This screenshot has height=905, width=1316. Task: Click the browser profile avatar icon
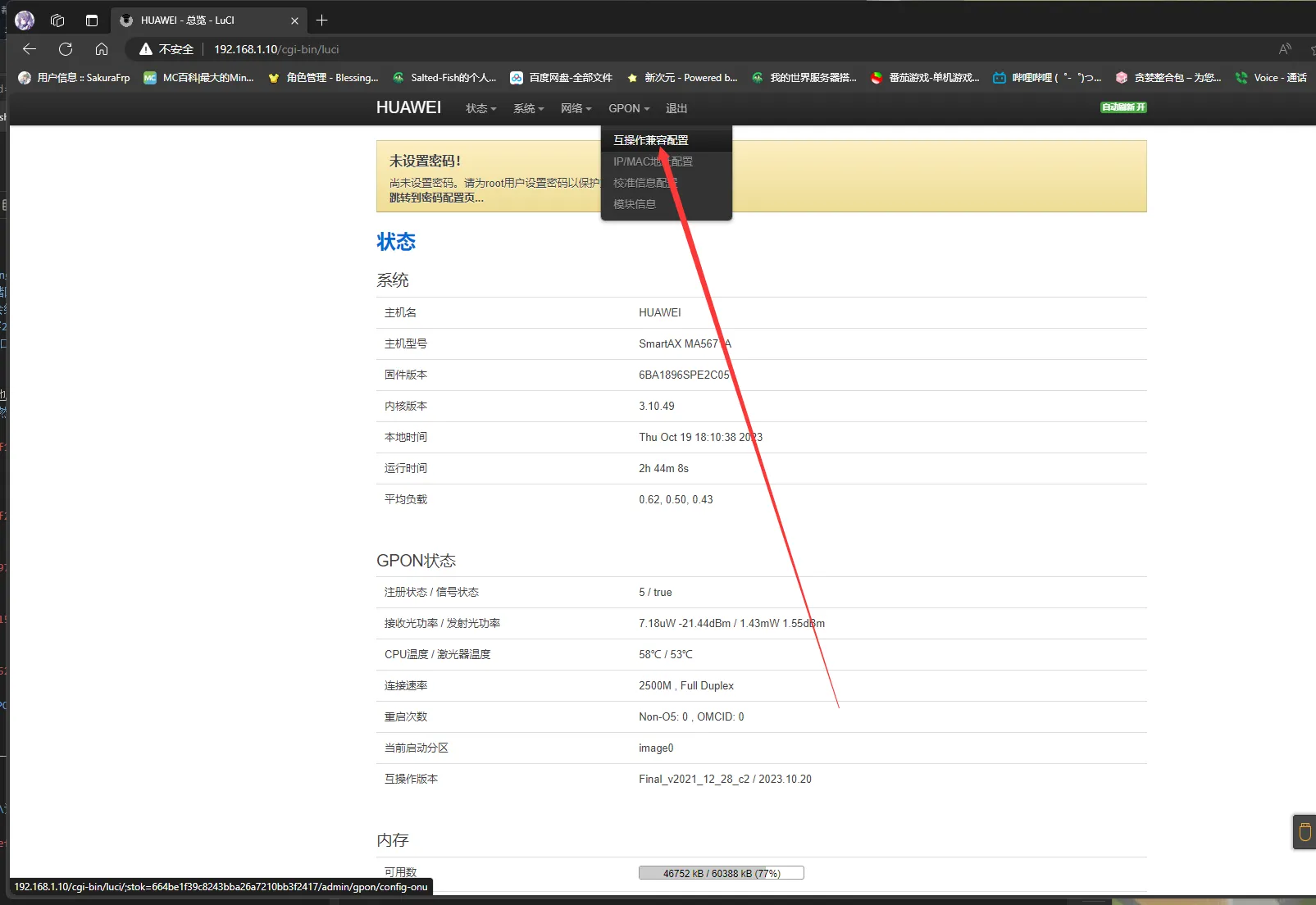(25, 20)
